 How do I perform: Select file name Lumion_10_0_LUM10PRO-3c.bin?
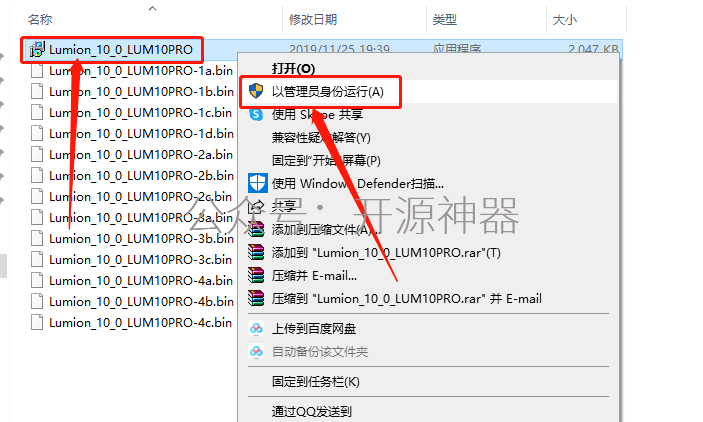click(140, 260)
